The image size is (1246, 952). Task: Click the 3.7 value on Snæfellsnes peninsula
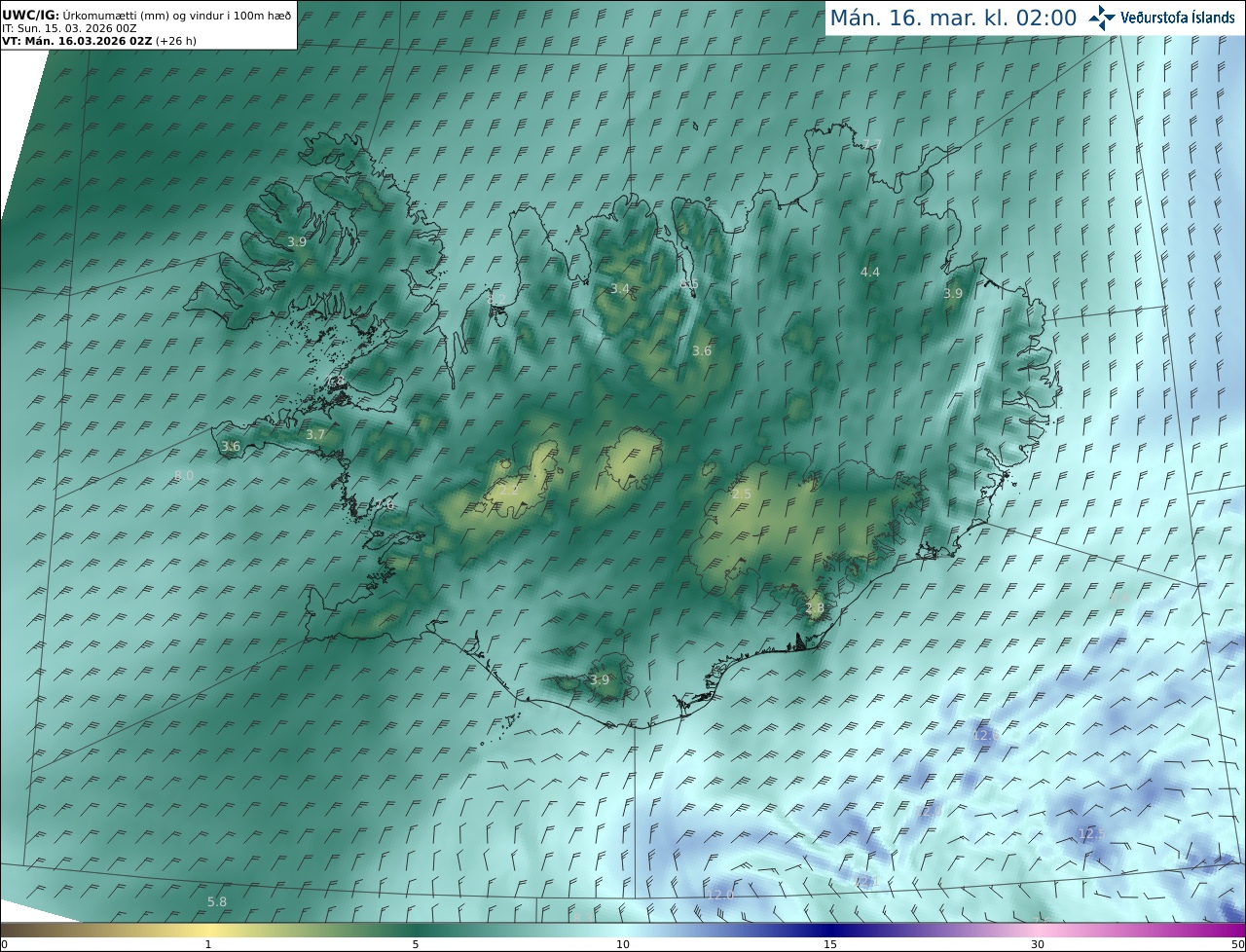tap(315, 435)
